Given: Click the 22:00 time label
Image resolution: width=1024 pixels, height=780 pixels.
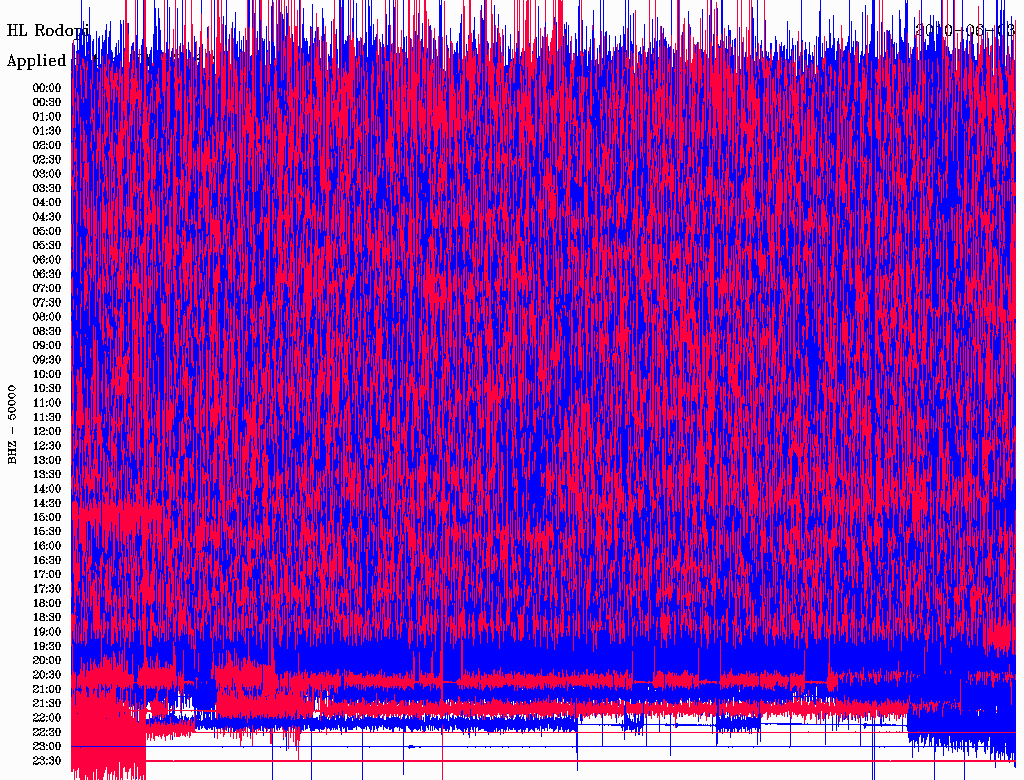Looking at the screenshot, I should coord(47,718).
